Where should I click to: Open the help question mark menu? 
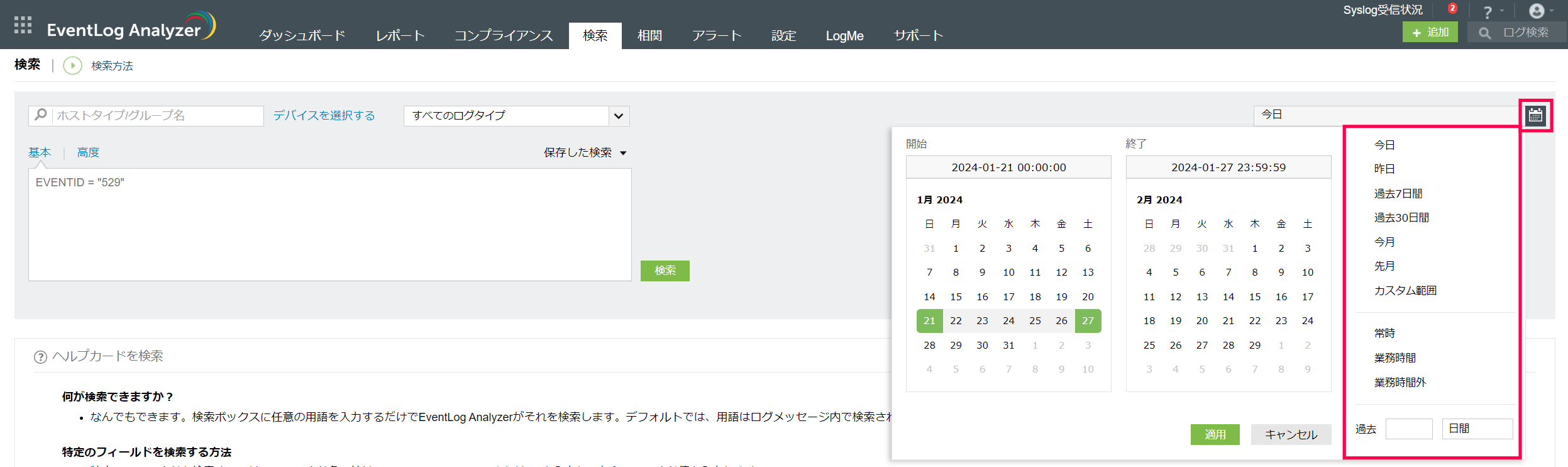point(1488,12)
